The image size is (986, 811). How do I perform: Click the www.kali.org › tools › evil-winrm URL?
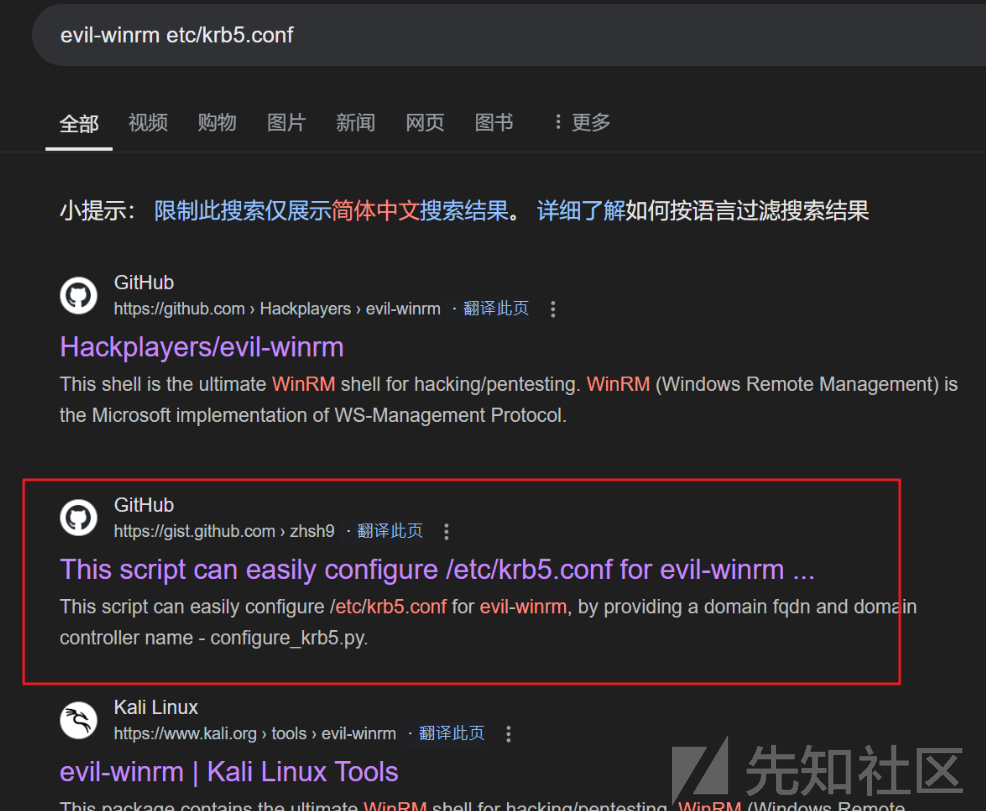pyautogui.click(x=255, y=734)
